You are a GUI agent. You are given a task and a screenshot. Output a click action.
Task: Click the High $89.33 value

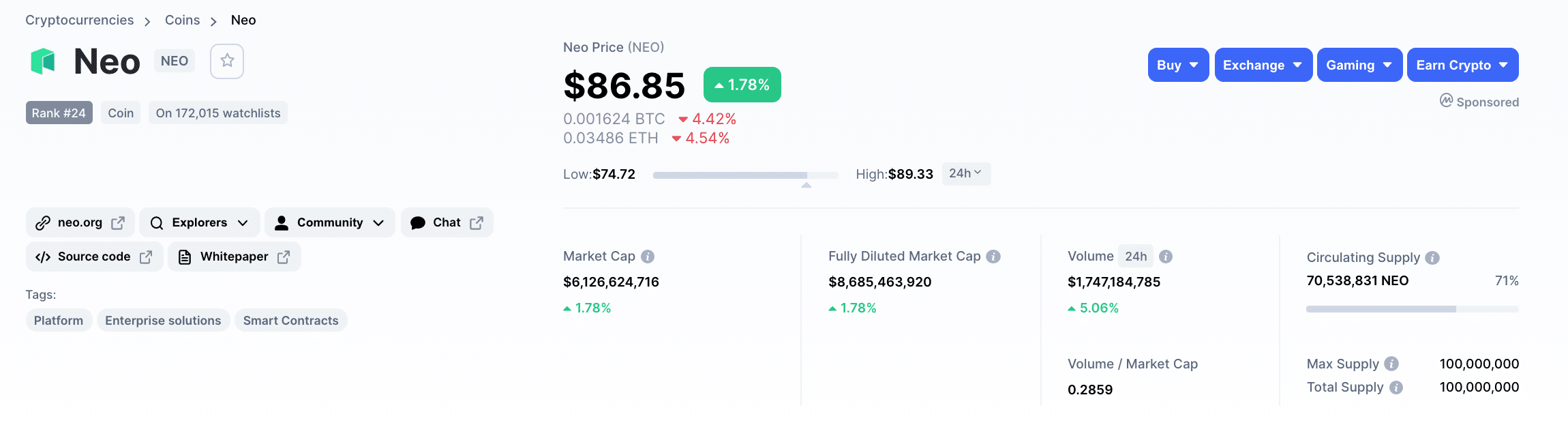click(911, 174)
